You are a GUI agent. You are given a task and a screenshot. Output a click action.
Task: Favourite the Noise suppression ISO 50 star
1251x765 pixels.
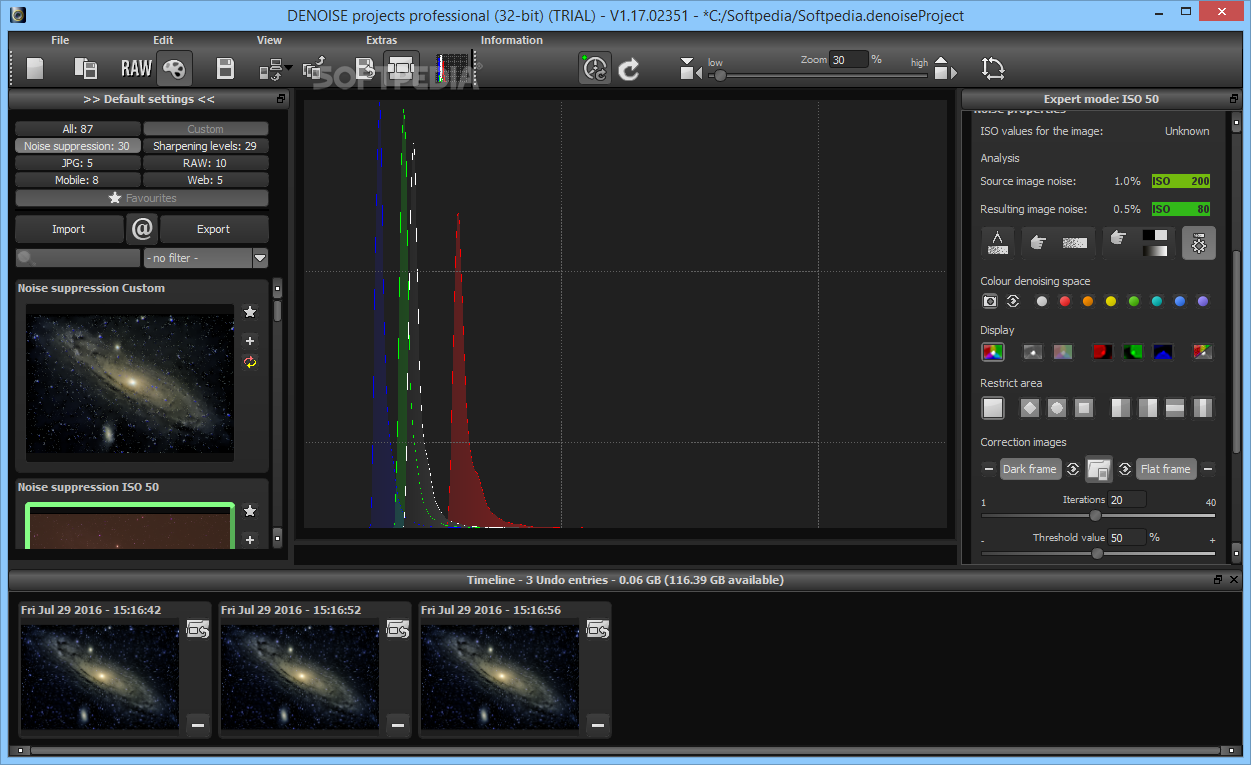250,511
